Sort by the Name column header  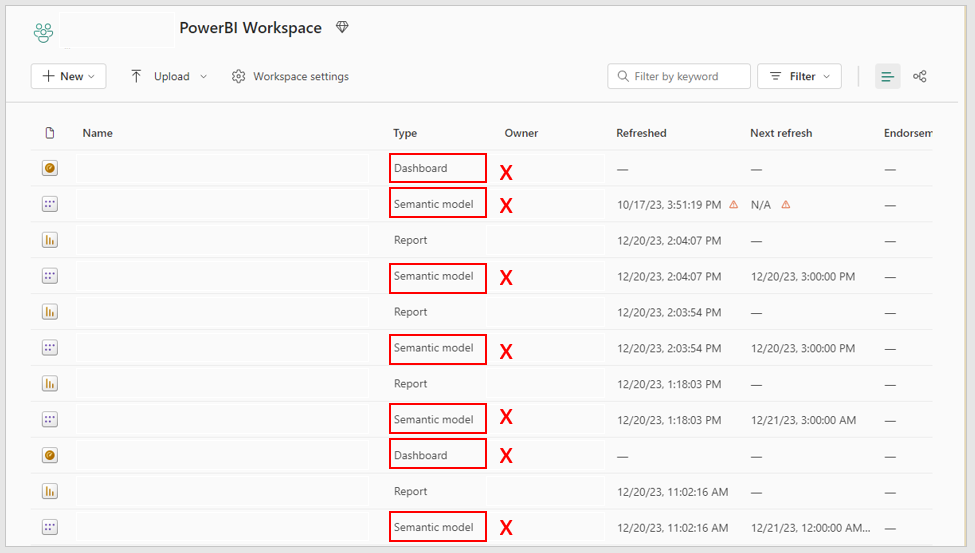98,133
